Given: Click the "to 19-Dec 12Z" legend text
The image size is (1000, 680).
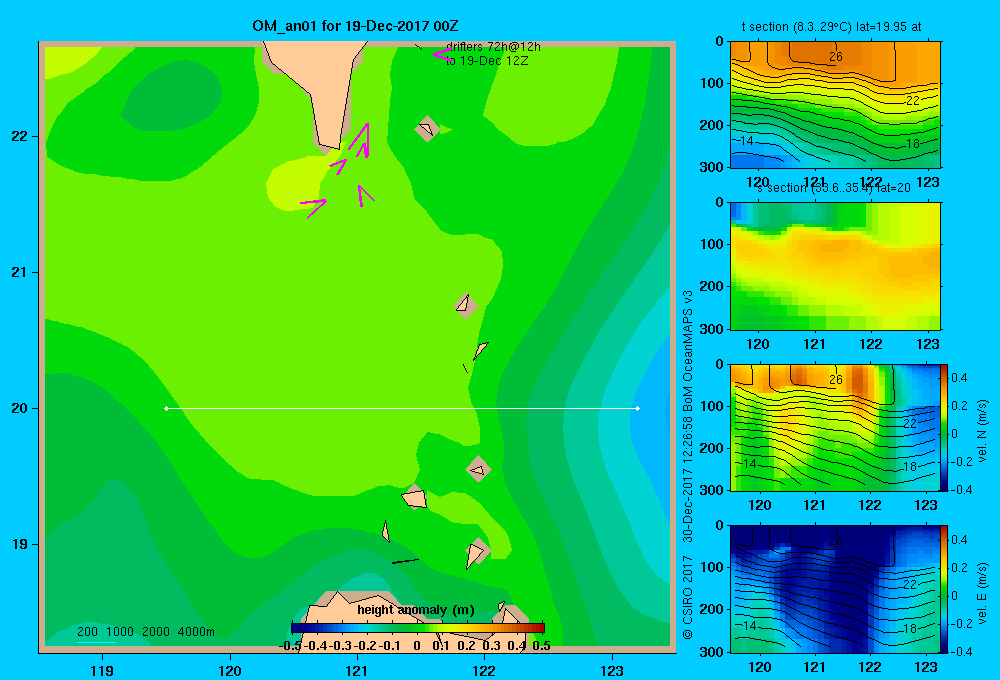Looking at the screenshot, I should click(487, 61).
